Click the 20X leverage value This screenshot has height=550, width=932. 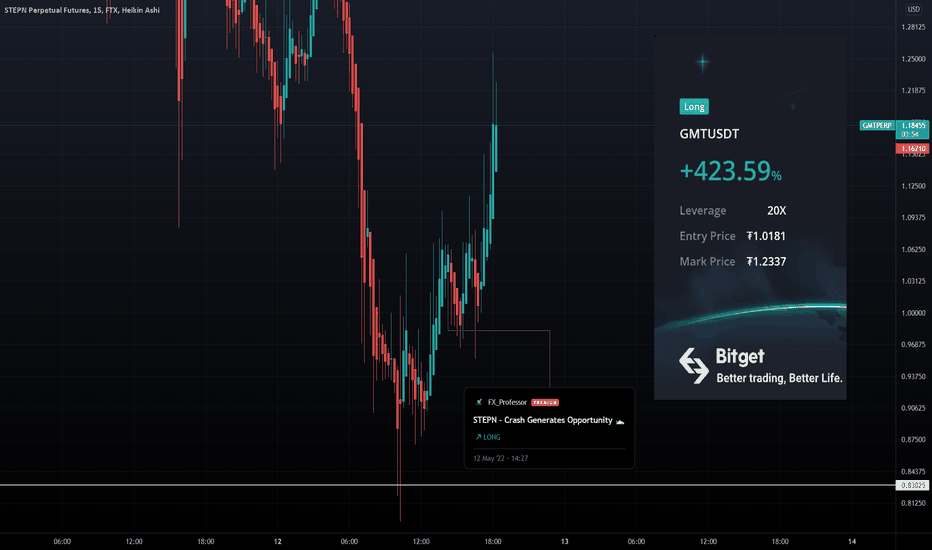tap(776, 210)
